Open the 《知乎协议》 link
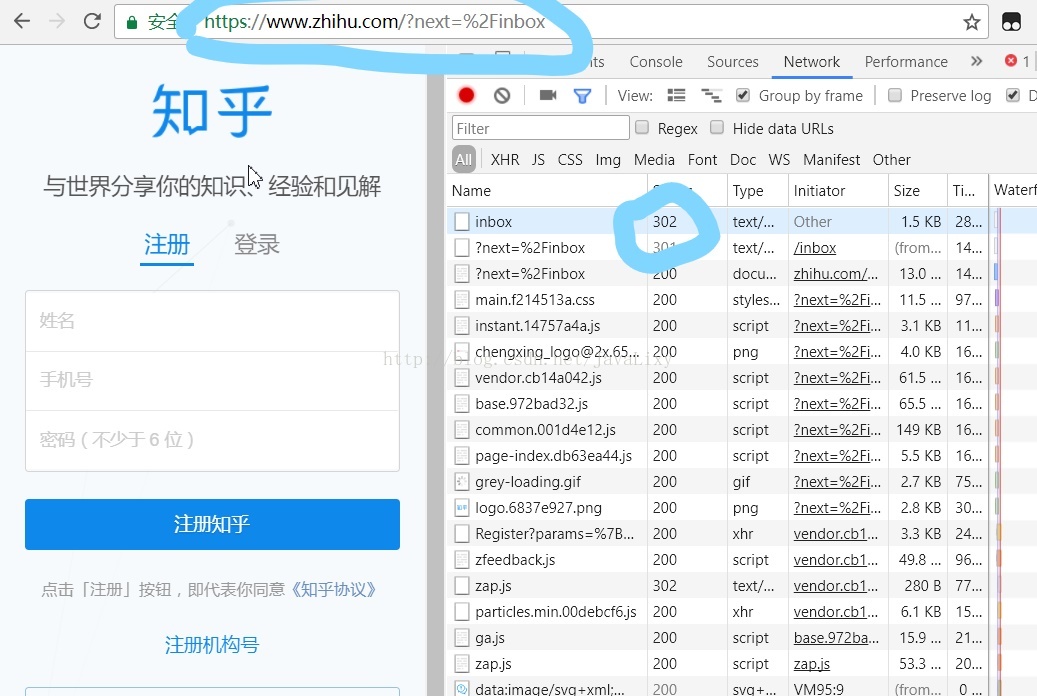Screen dimensions: 1037x696 click(x=334, y=589)
